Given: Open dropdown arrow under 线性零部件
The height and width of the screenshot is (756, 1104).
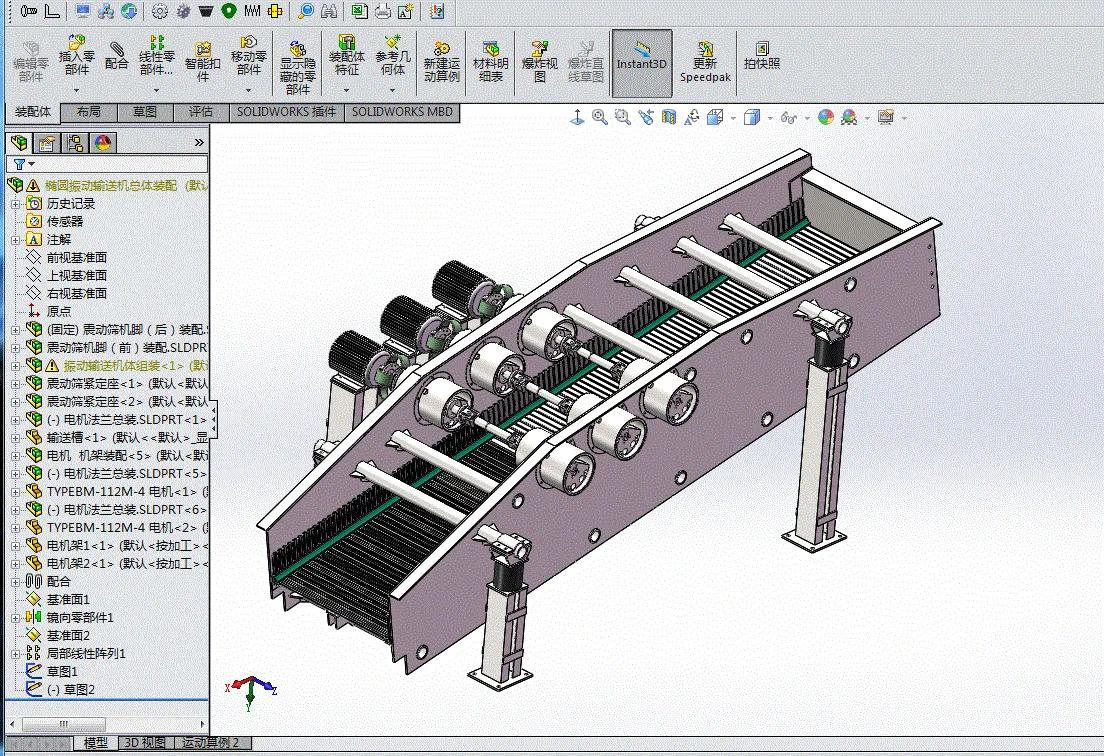Looking at the screenshot, I should click(x=157, y=90).
